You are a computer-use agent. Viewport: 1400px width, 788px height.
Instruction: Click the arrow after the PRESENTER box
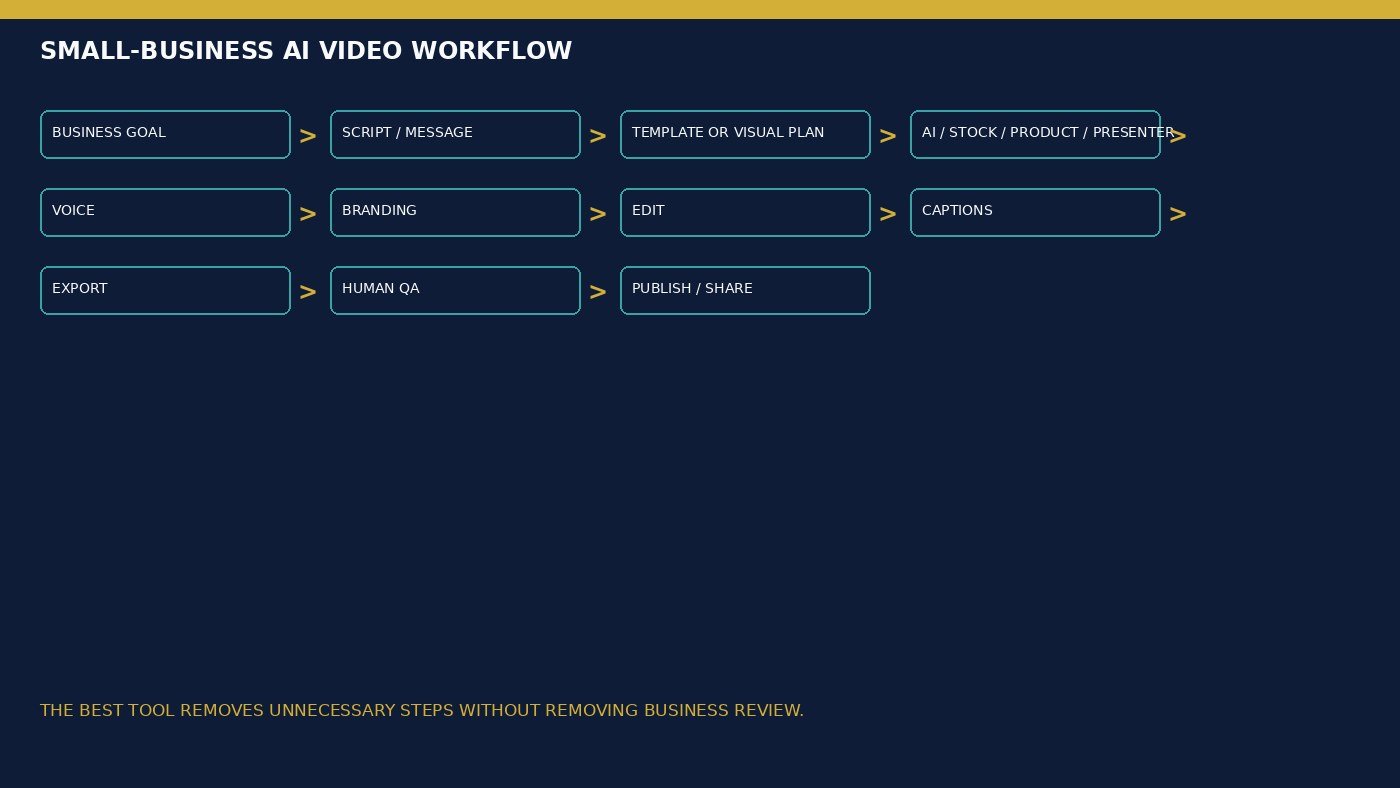1178,136
